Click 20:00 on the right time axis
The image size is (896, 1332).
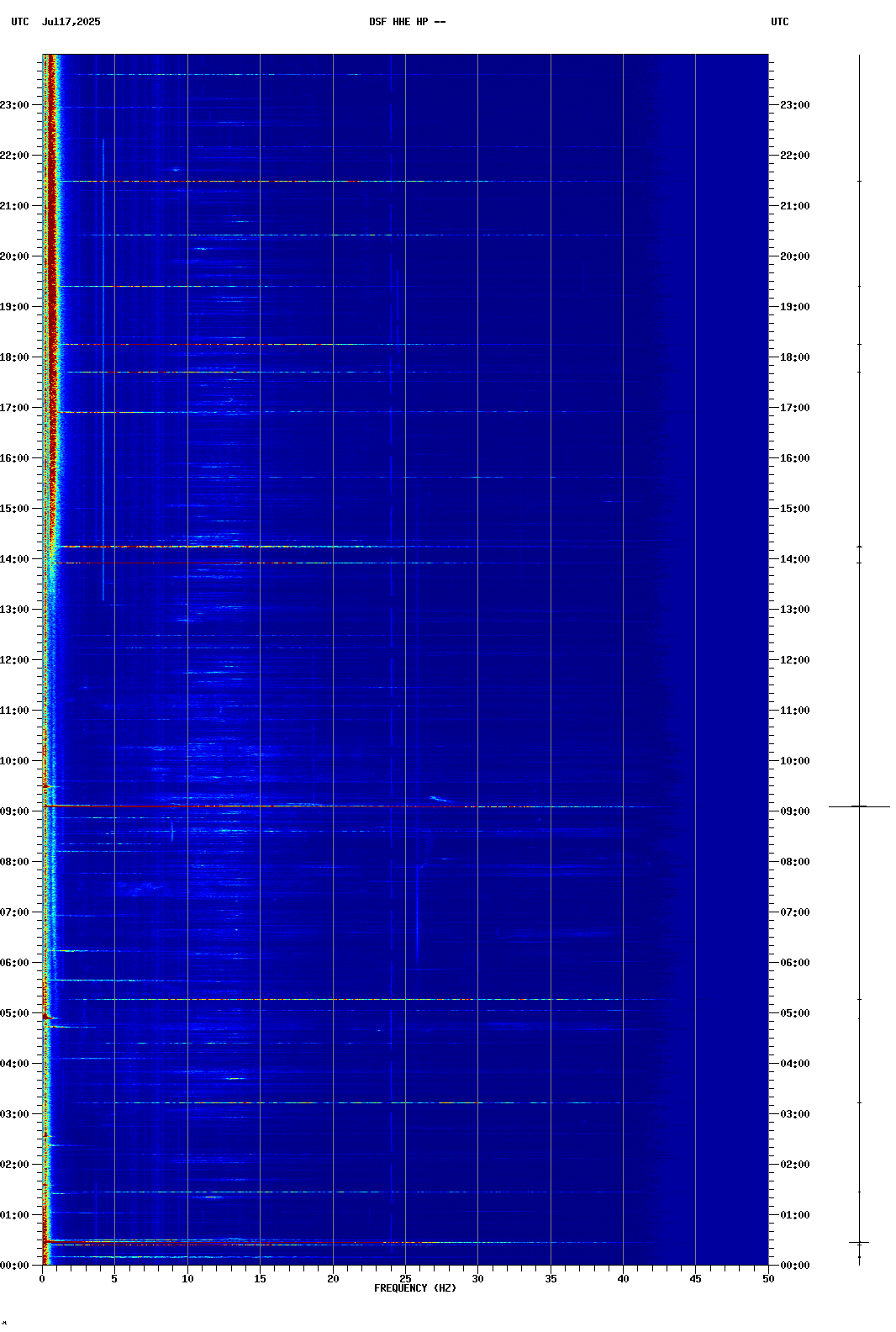point(795,256)
